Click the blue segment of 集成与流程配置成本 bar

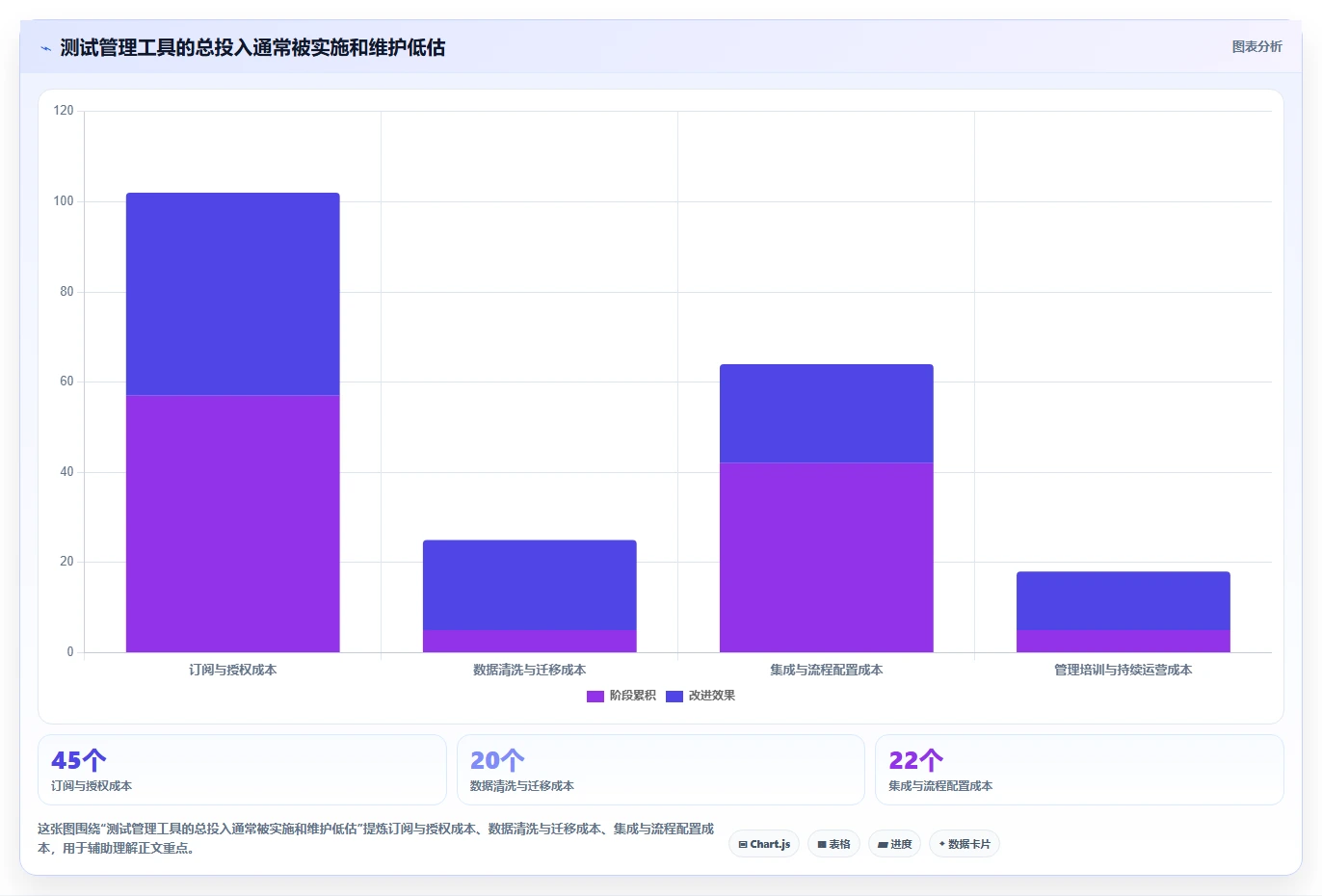pyautogui.click(x=827, y=413)
